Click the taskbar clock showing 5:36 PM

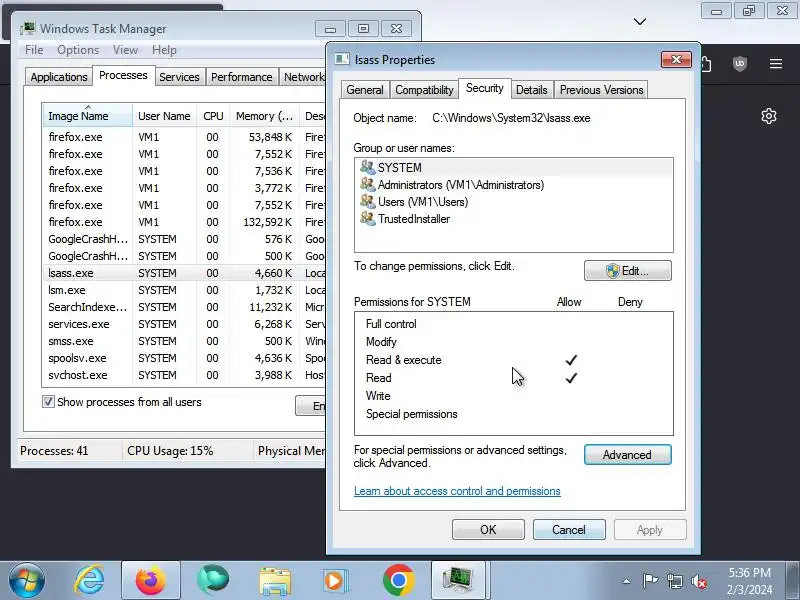[749, 581]
